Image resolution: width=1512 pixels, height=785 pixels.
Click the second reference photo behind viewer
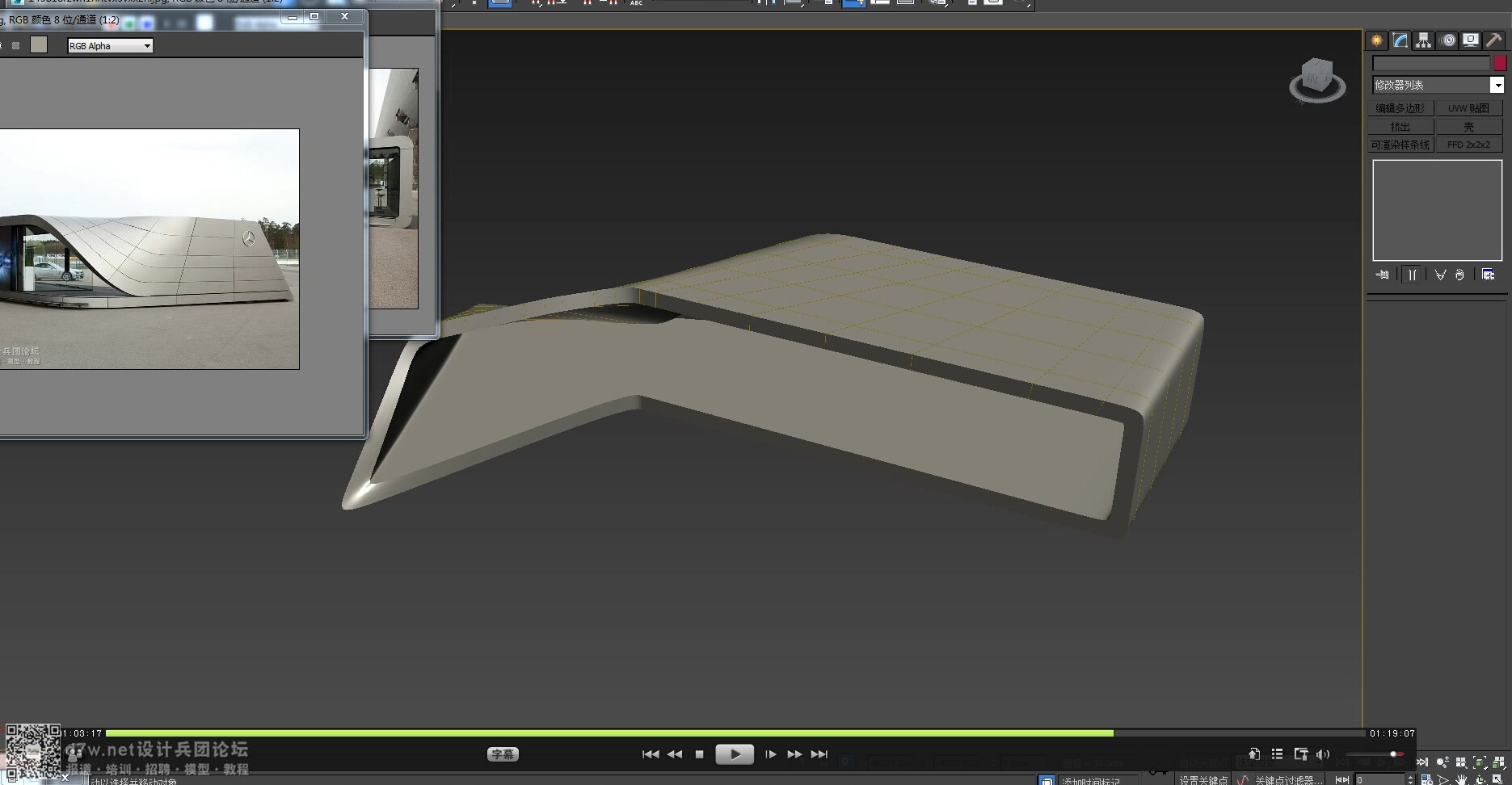[394, 188]
